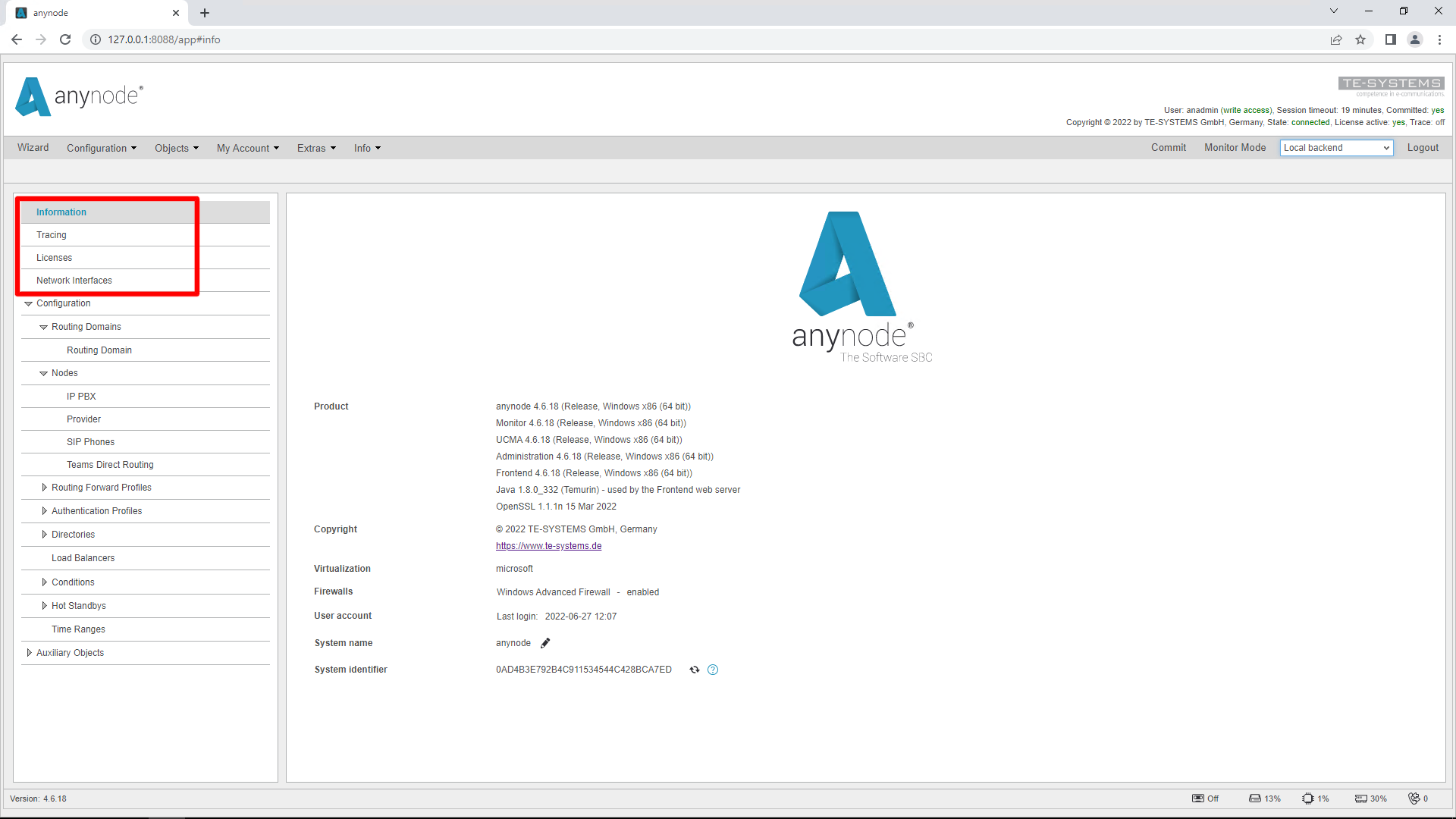Expand Auxiliary Objects in the tree

pyautogui.click(x=29, y=653)
